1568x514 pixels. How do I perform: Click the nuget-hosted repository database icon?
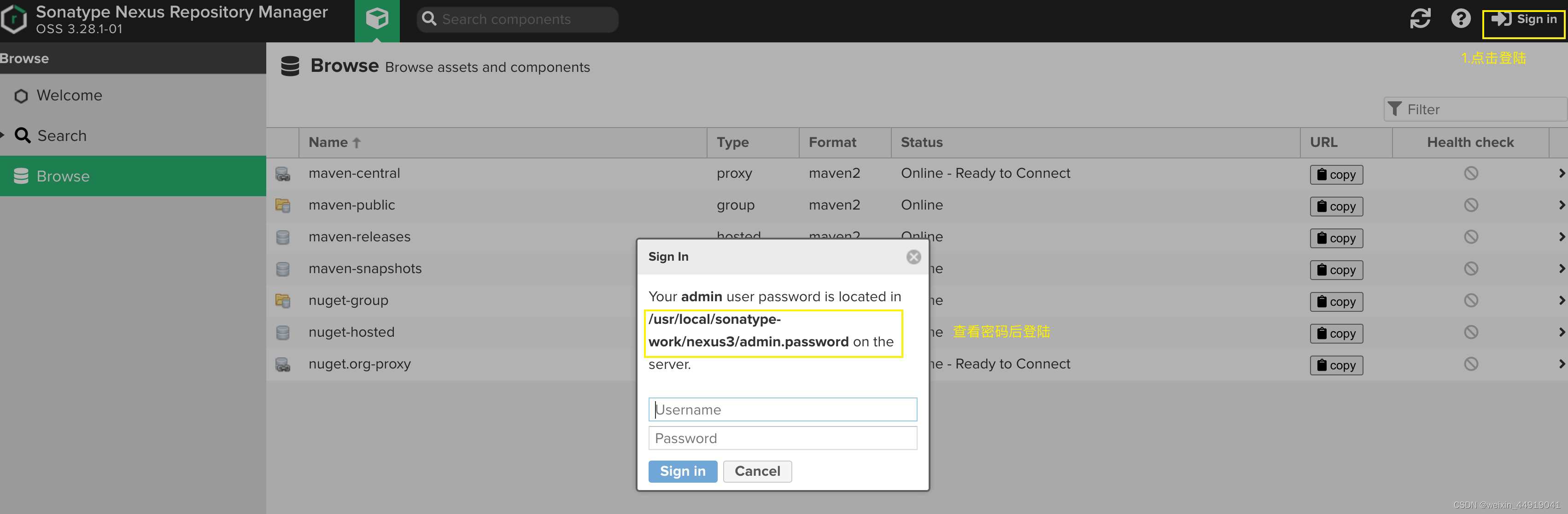(283, 333)
